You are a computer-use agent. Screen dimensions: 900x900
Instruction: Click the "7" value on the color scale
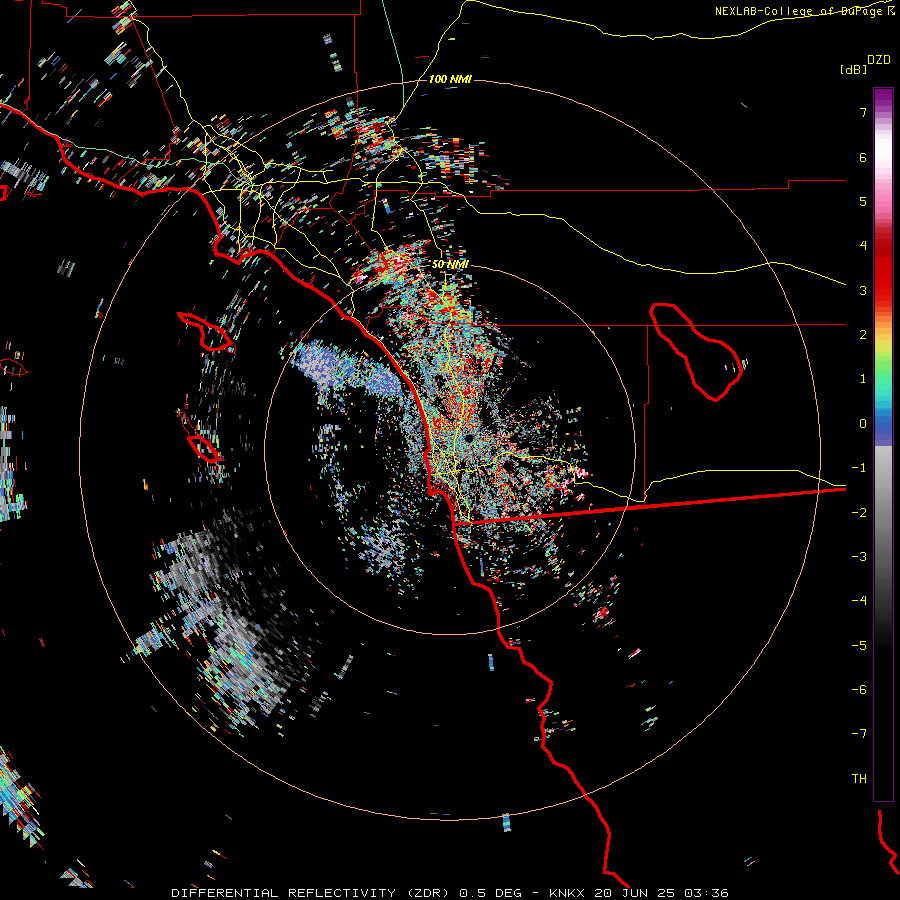pyautogui.click(x=863, y=112)
